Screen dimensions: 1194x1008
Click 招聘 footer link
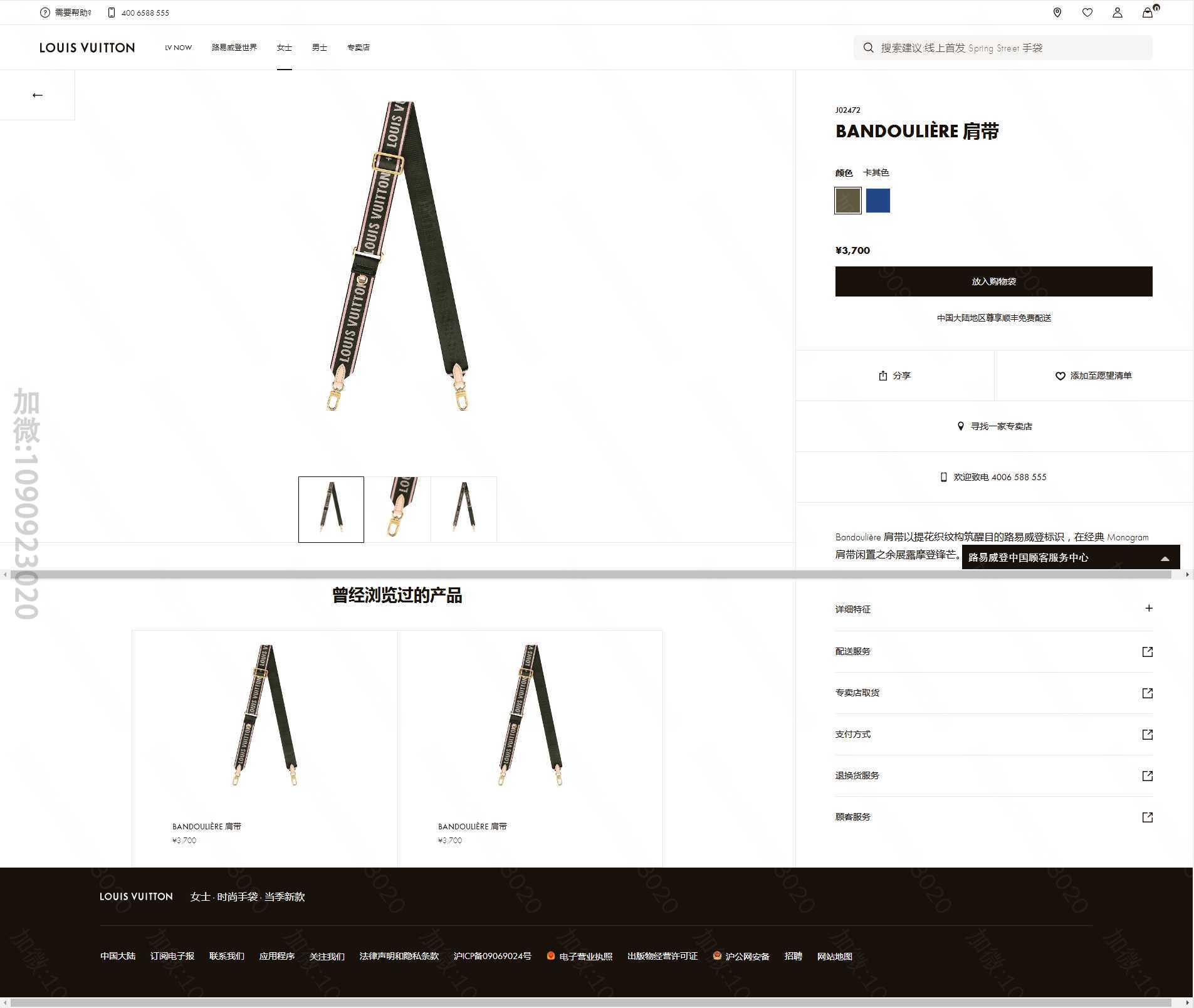pyautogui.click(x=793, y=956)
